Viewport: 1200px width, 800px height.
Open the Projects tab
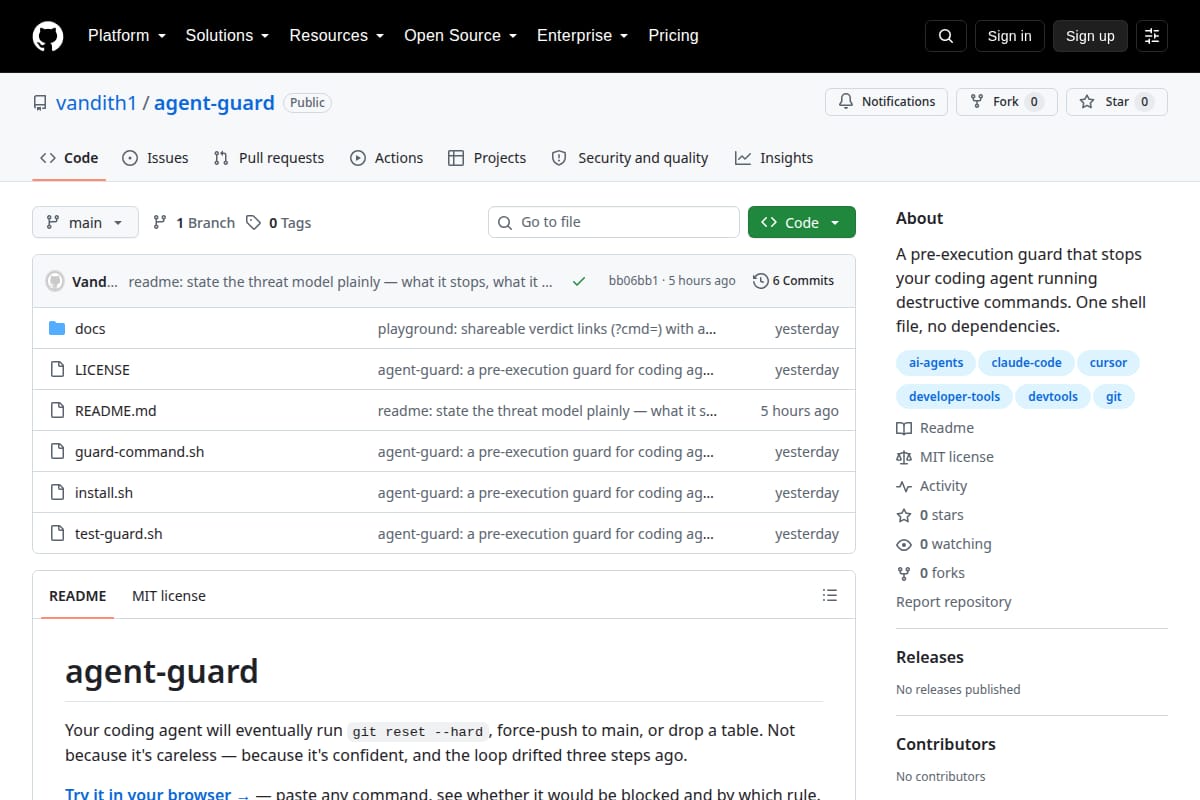(487, 158)
